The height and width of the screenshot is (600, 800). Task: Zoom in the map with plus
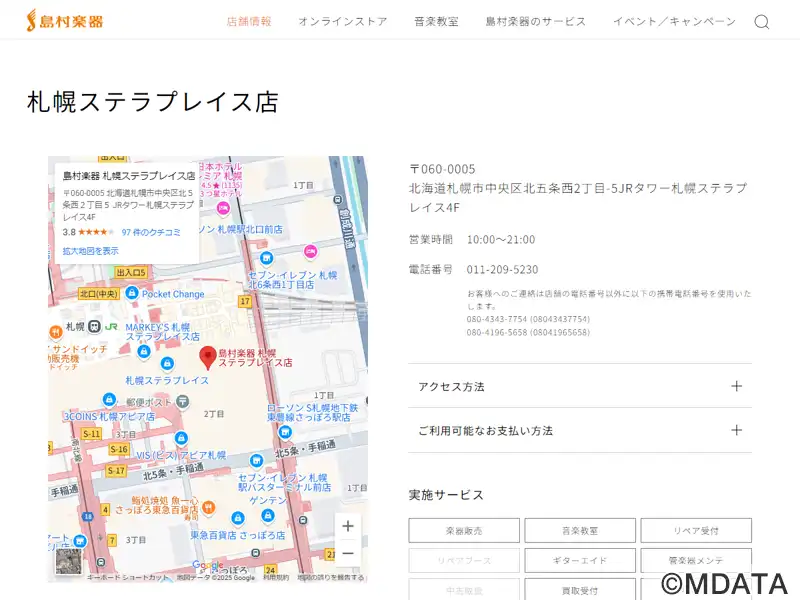point(348,526)
